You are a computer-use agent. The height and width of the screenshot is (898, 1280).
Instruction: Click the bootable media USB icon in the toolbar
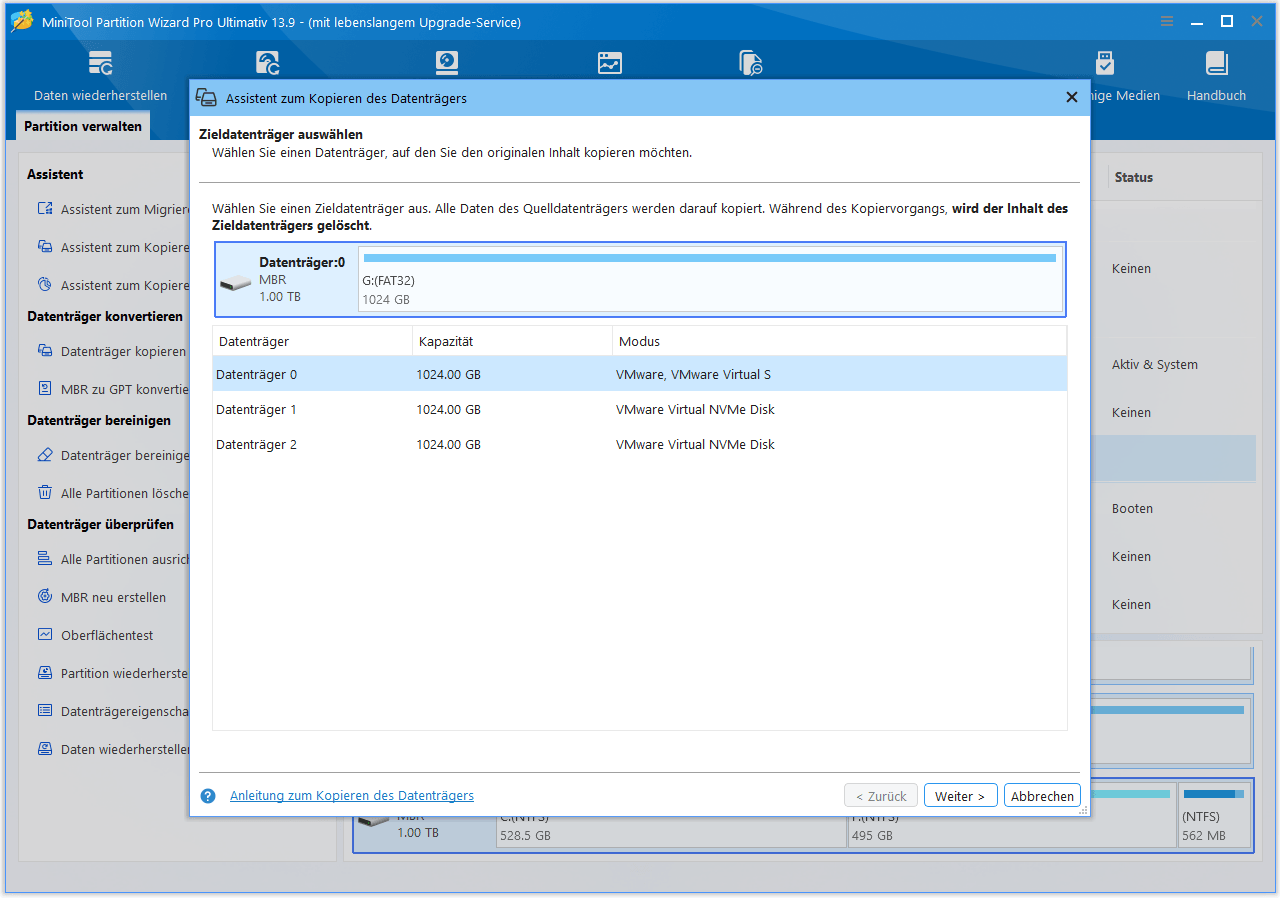point(1104,64)
